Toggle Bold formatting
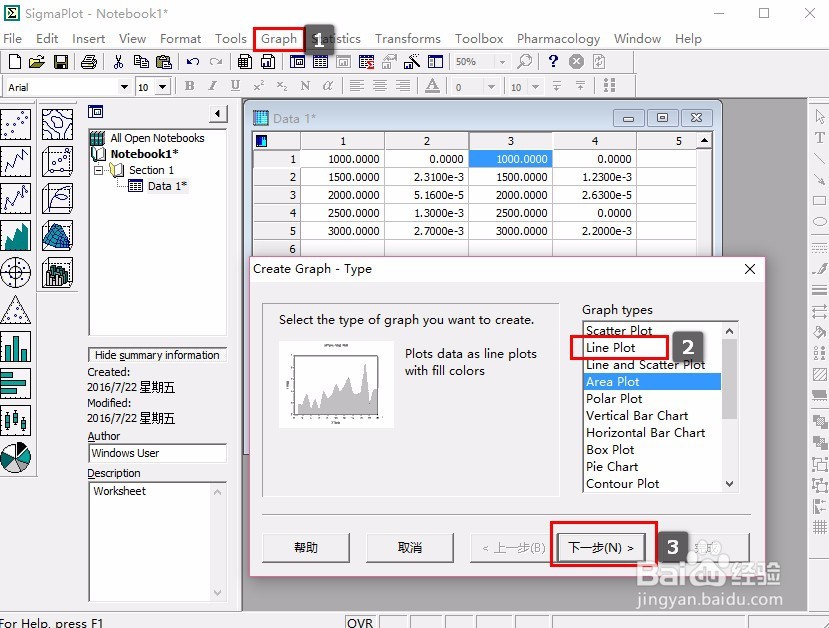Screen dimensions: 829x628 coord(190,86)
